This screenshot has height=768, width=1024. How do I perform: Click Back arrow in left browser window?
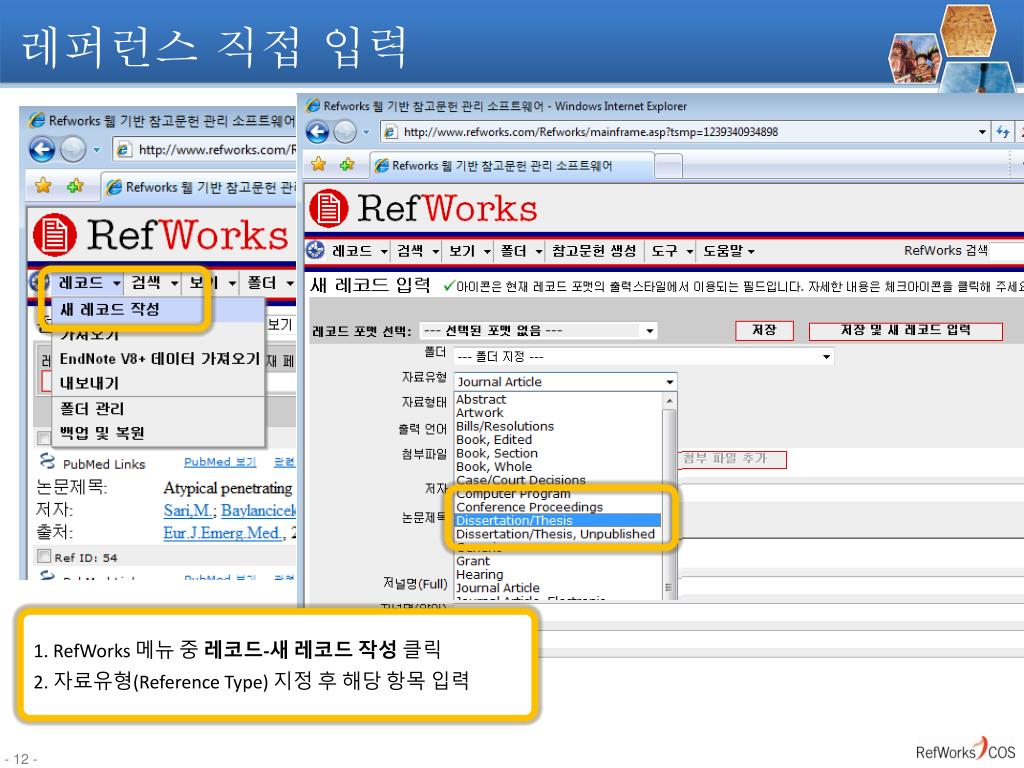point(42,150)
